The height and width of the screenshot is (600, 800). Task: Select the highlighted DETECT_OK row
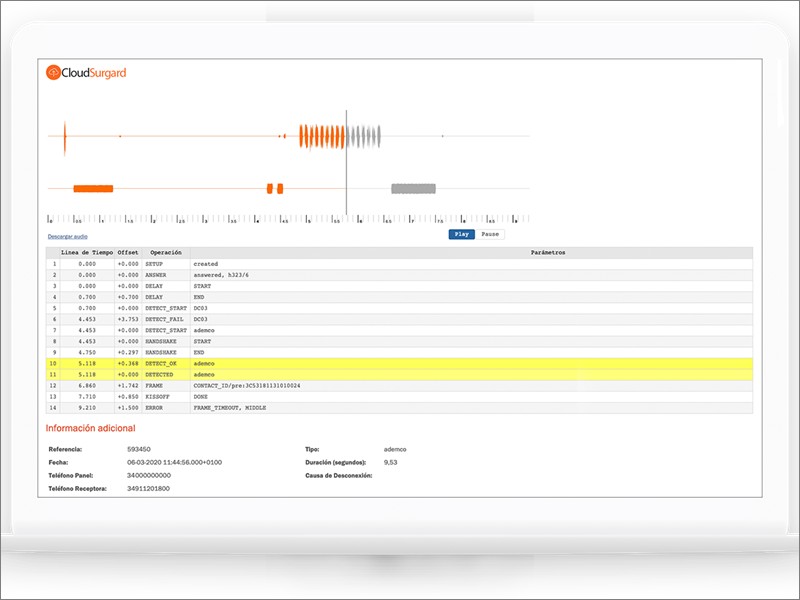[400, 363]
